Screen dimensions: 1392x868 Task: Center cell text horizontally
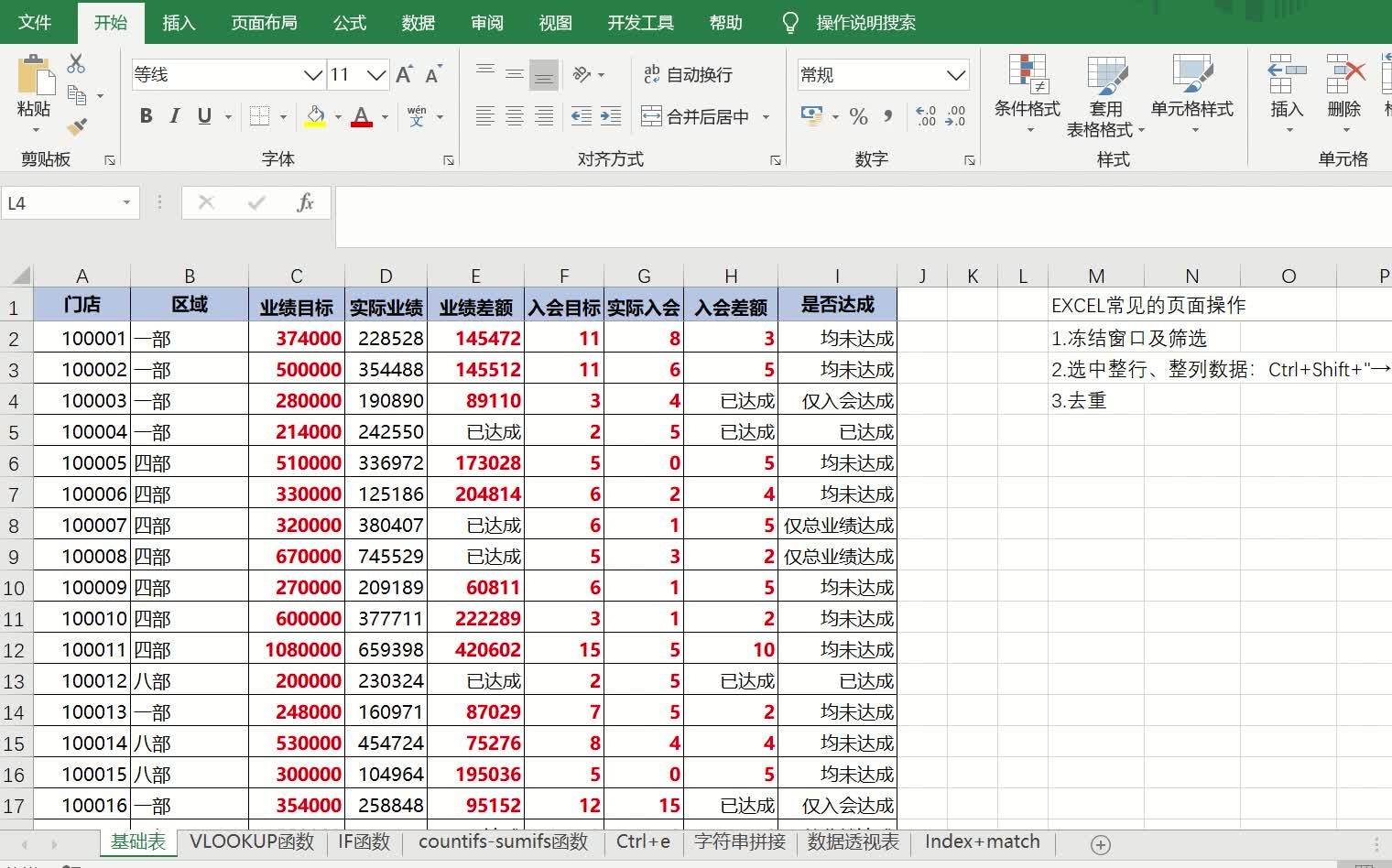click(515, 116)
